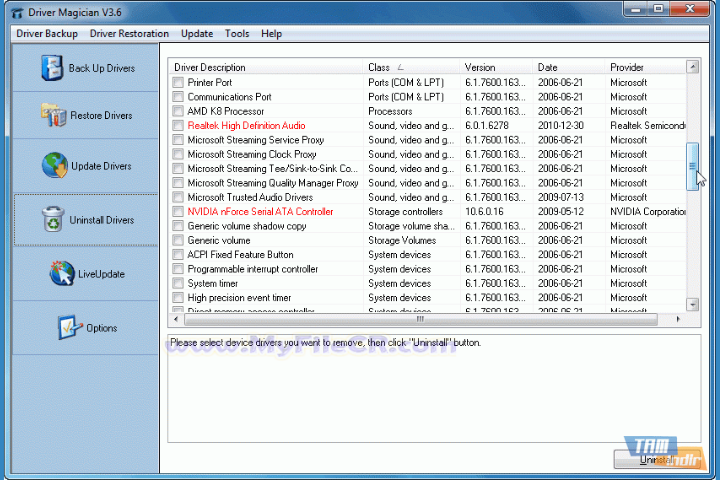This screenshot has width=720, height=480.
Task: Check Microsoft Trusted Audio Drivers checkbox
Action: coord(178,197)
